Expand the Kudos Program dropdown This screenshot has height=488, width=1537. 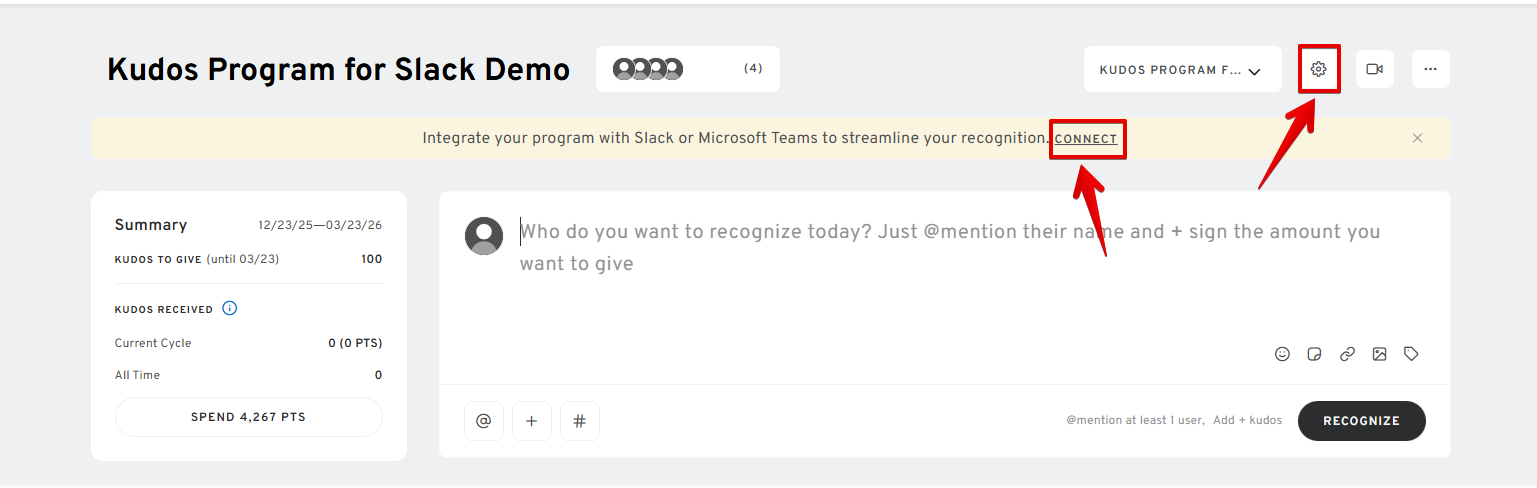point(1181,70)
